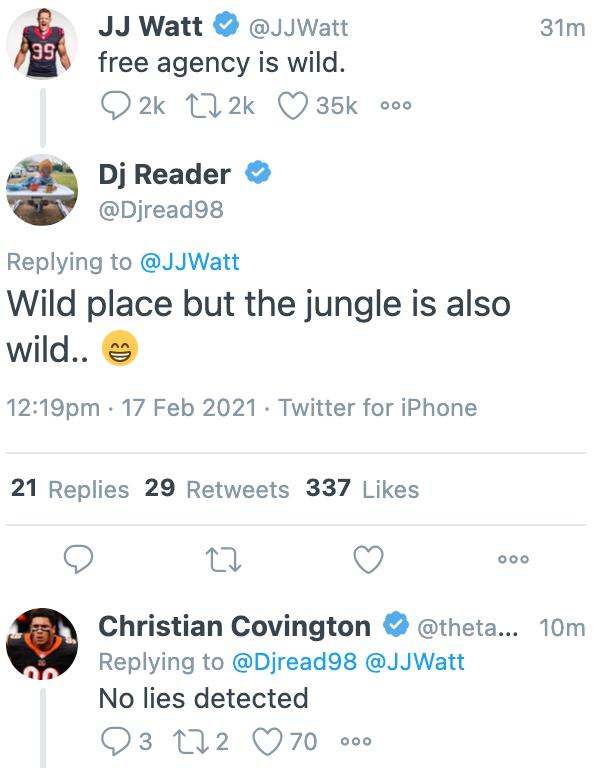The height and width of the screenshot is (768, 604).
Task: Open Christian Covington's profile avatar
Action: pos(41,643)
